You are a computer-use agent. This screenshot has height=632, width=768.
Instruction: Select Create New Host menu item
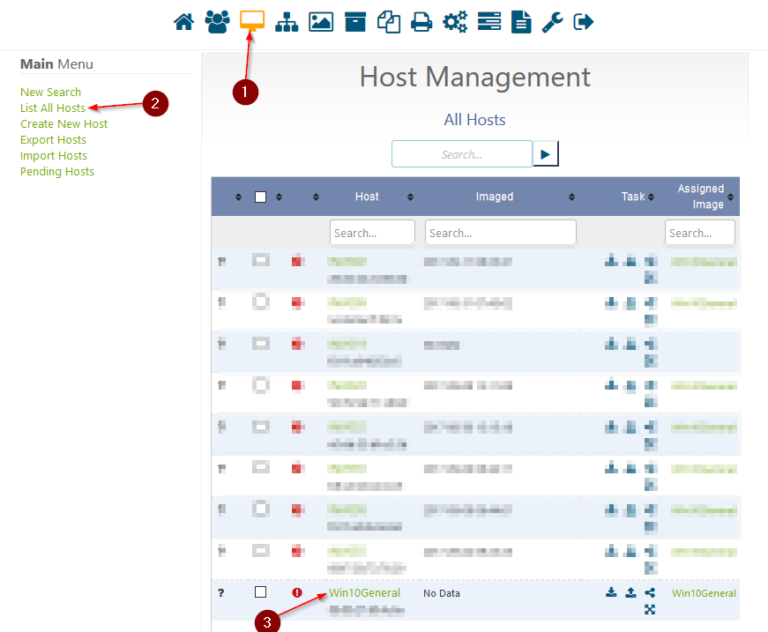coord(64,124)
